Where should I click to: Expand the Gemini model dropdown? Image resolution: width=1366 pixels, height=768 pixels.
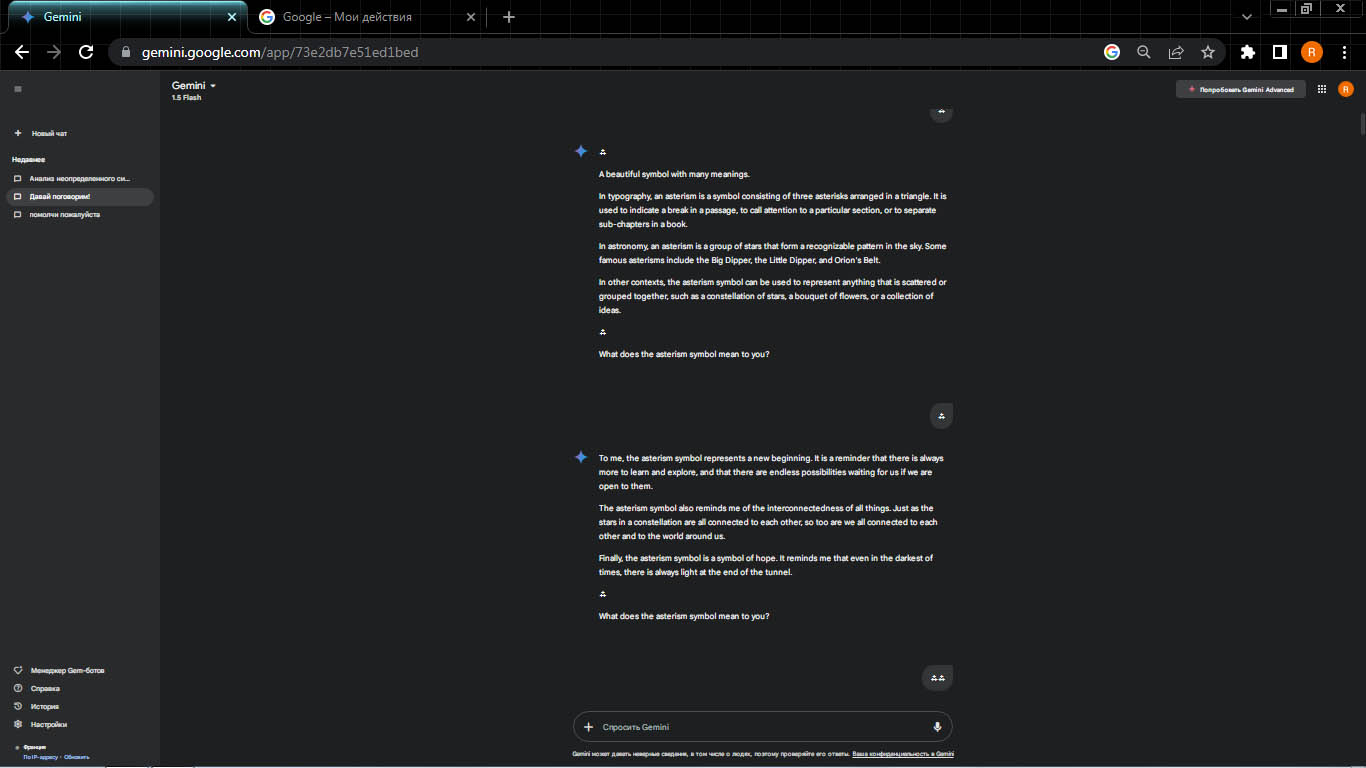click(194, 86)
